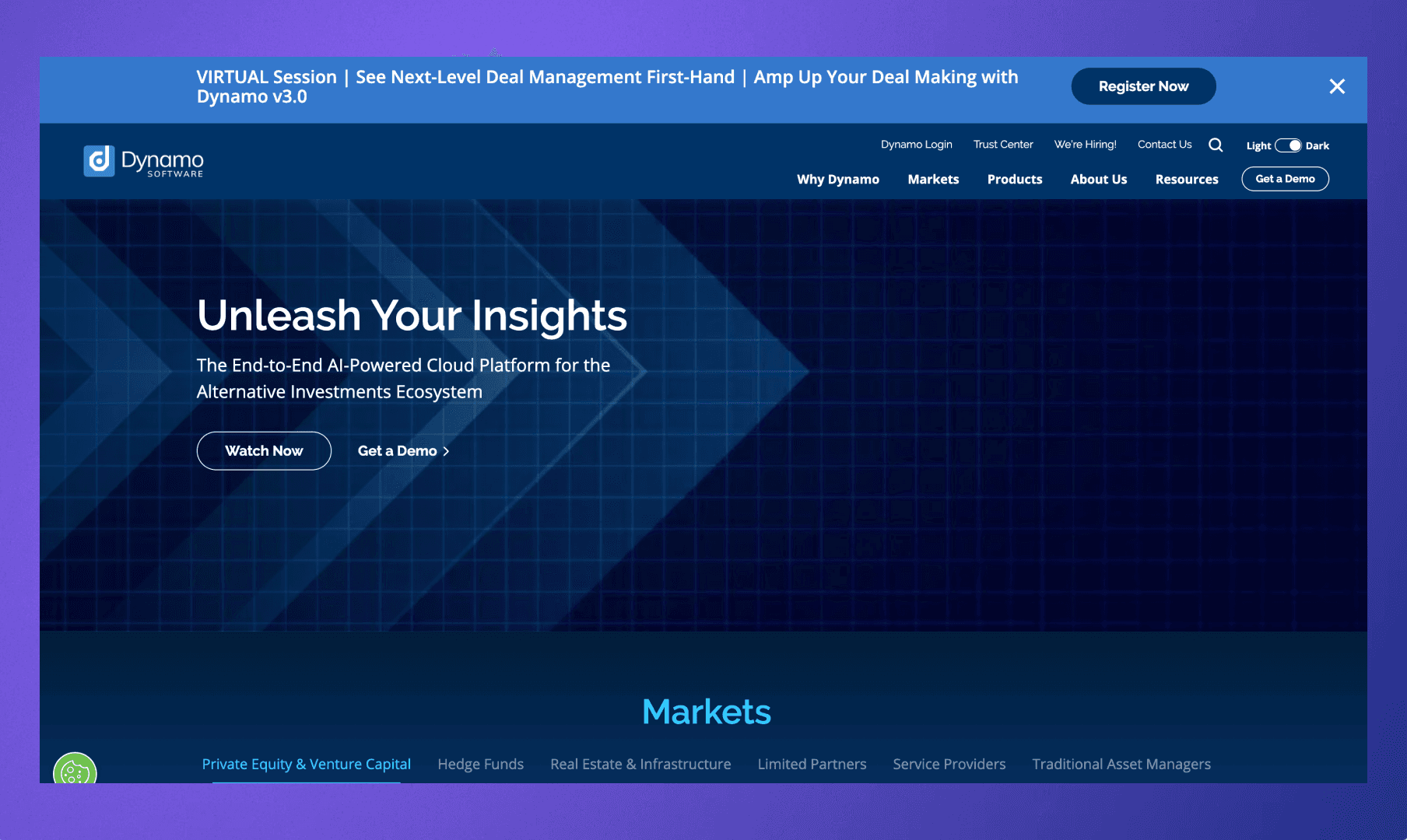Switch to the Limited Partners tab
Screen dimensions: 1407x840
point(812,765)
